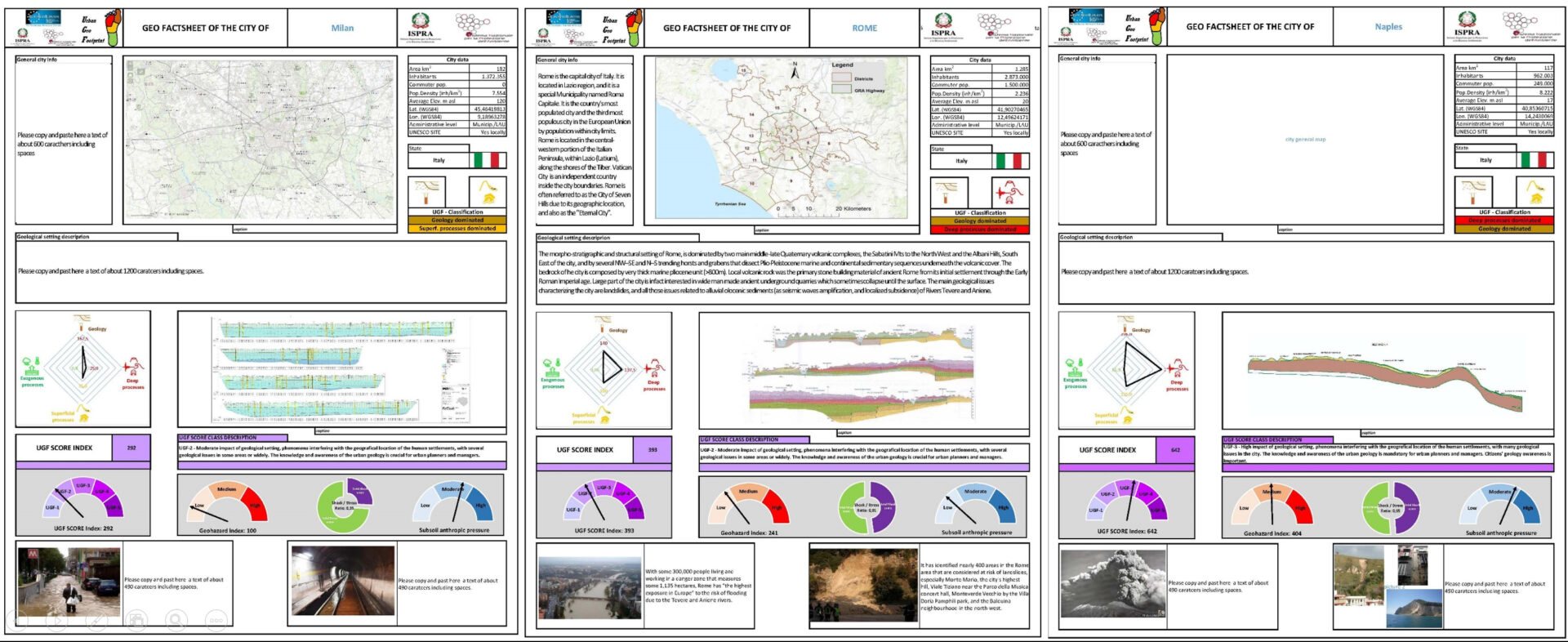Open the more options ellipsis icon

pos(216,622)
